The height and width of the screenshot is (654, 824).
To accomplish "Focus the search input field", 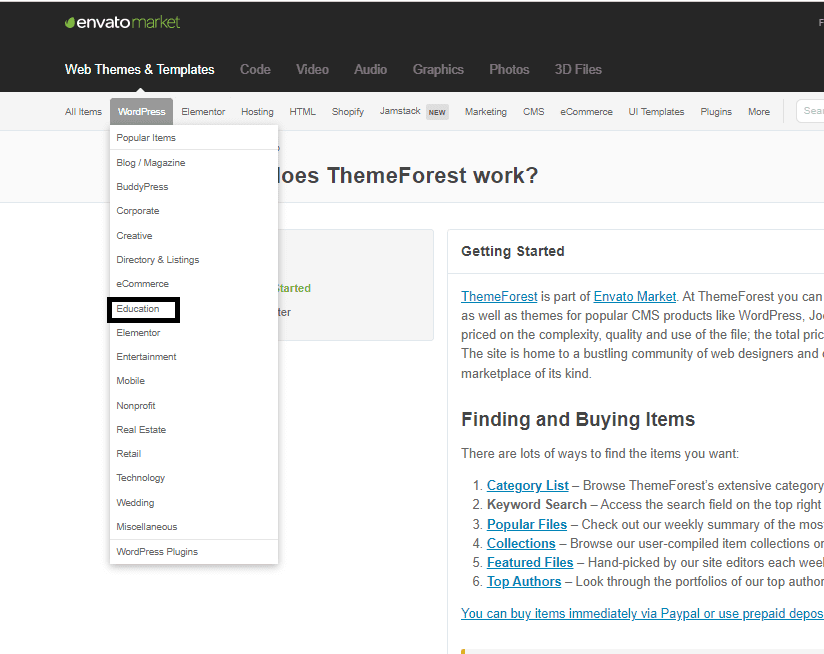I will 810,111.
